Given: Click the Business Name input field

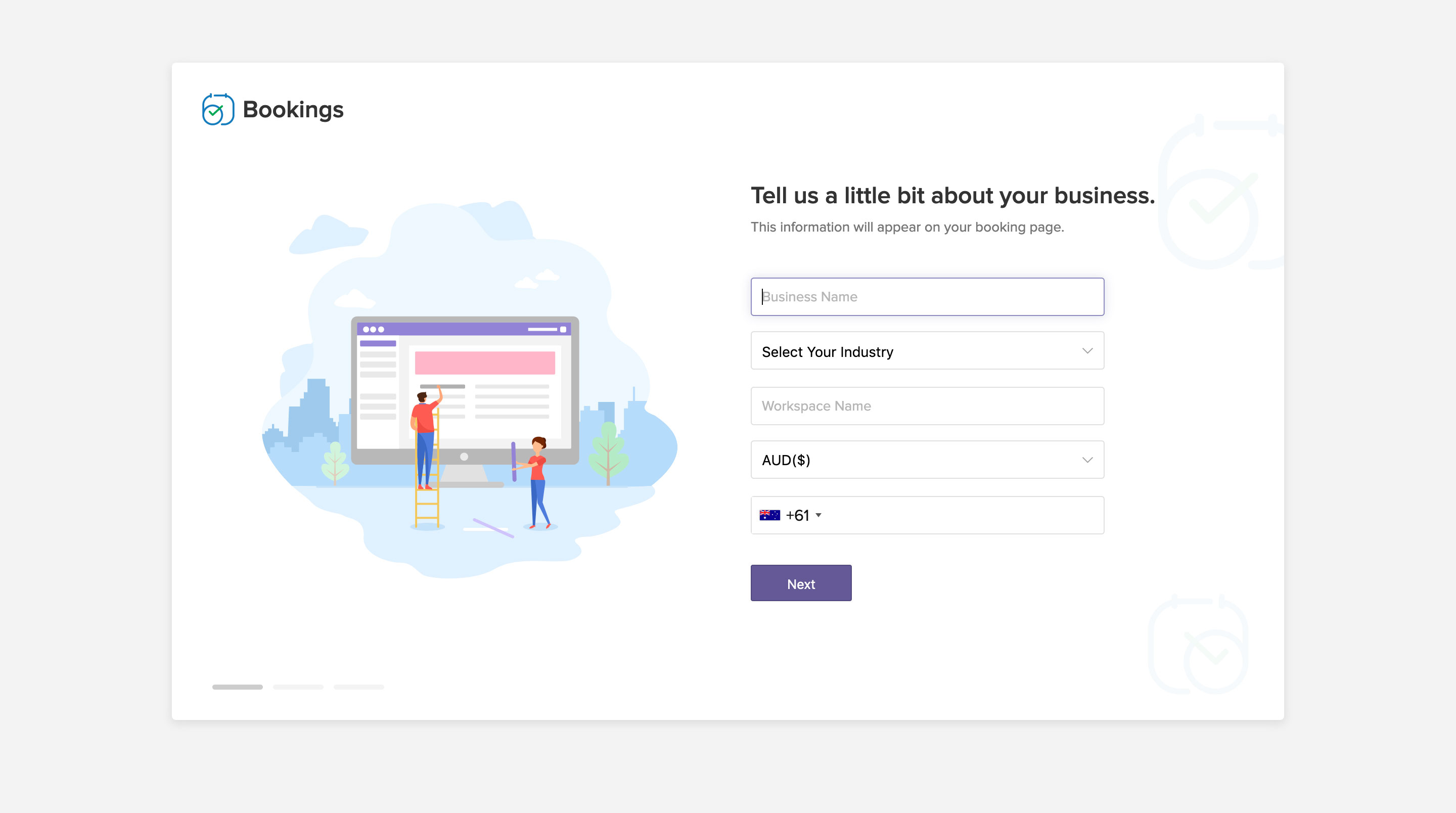Looking at the screenshot, I should 926,297.
